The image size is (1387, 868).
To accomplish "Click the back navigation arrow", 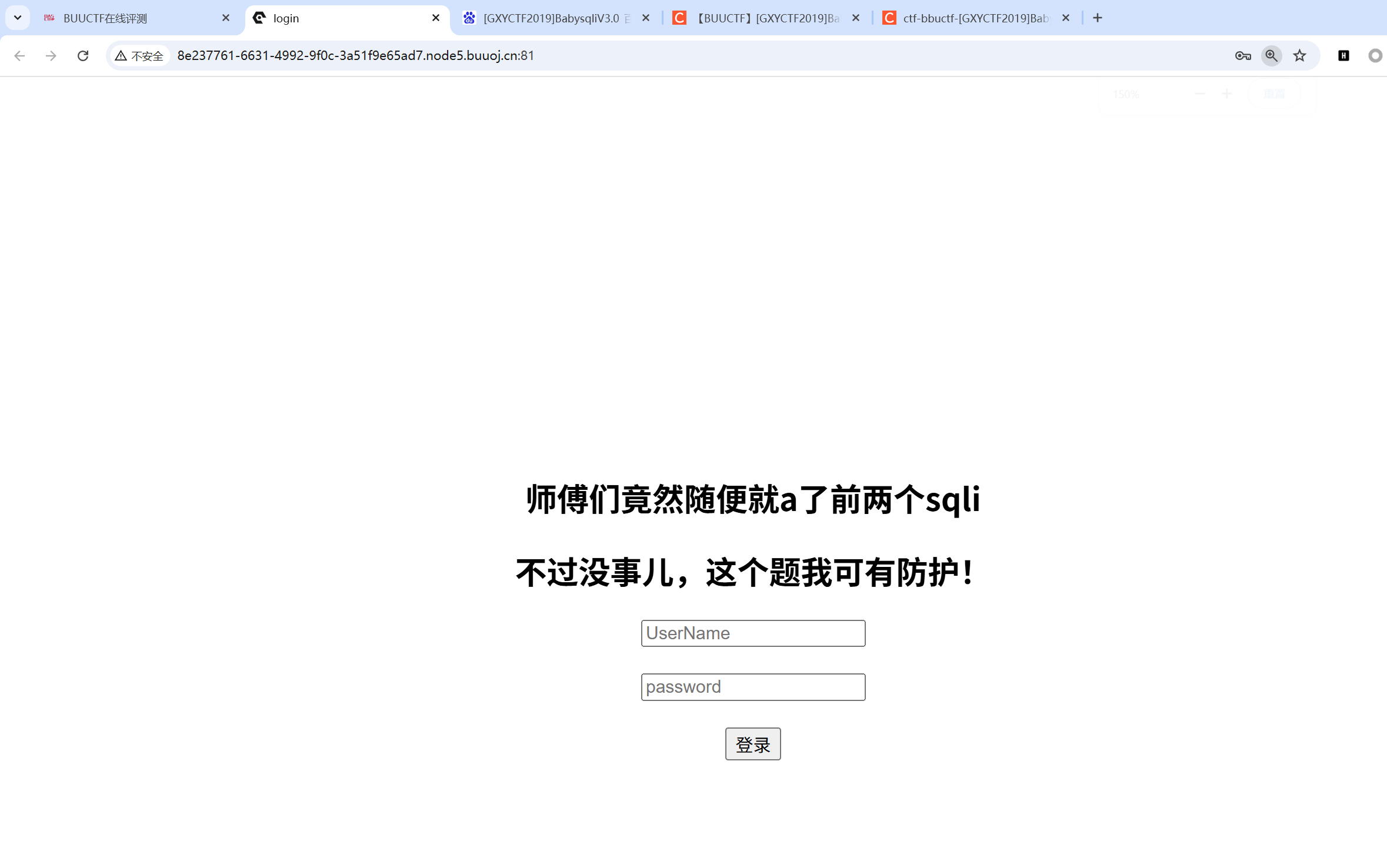I will click(19, 55).
